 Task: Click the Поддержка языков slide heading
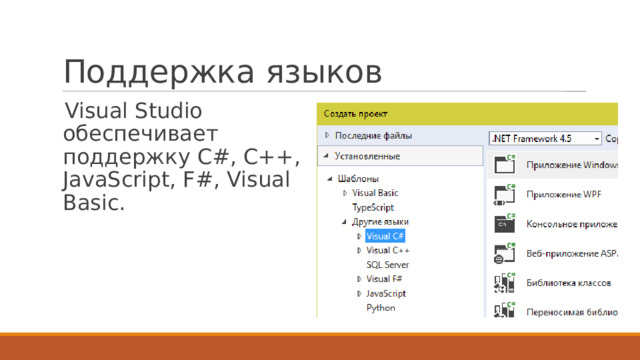click(x=223, y=72)
